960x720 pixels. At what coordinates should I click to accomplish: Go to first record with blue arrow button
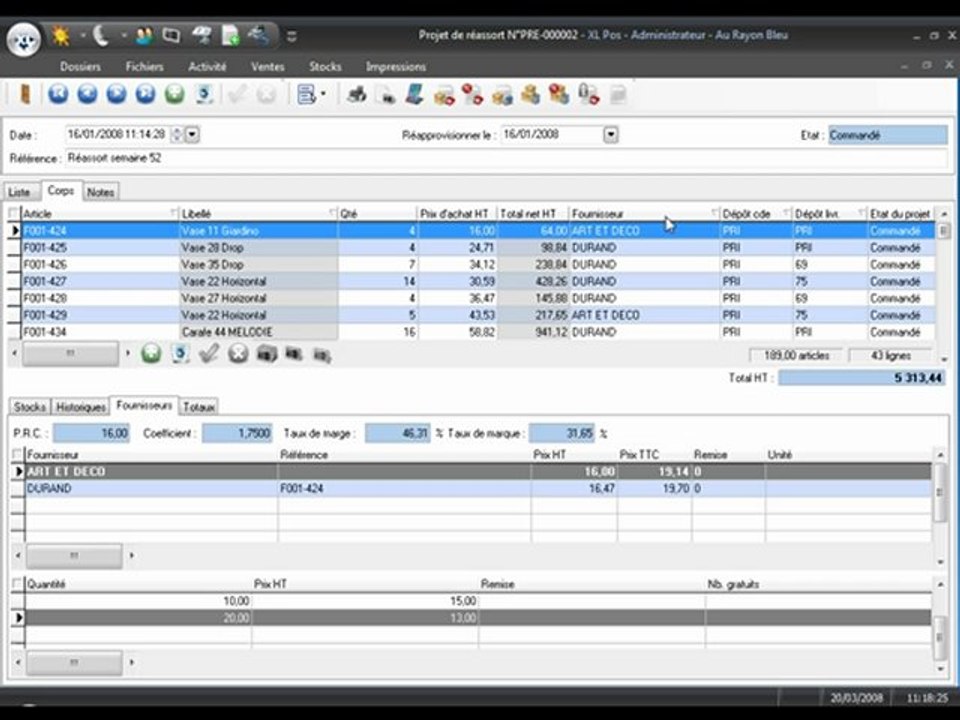(x=58, y=94)
